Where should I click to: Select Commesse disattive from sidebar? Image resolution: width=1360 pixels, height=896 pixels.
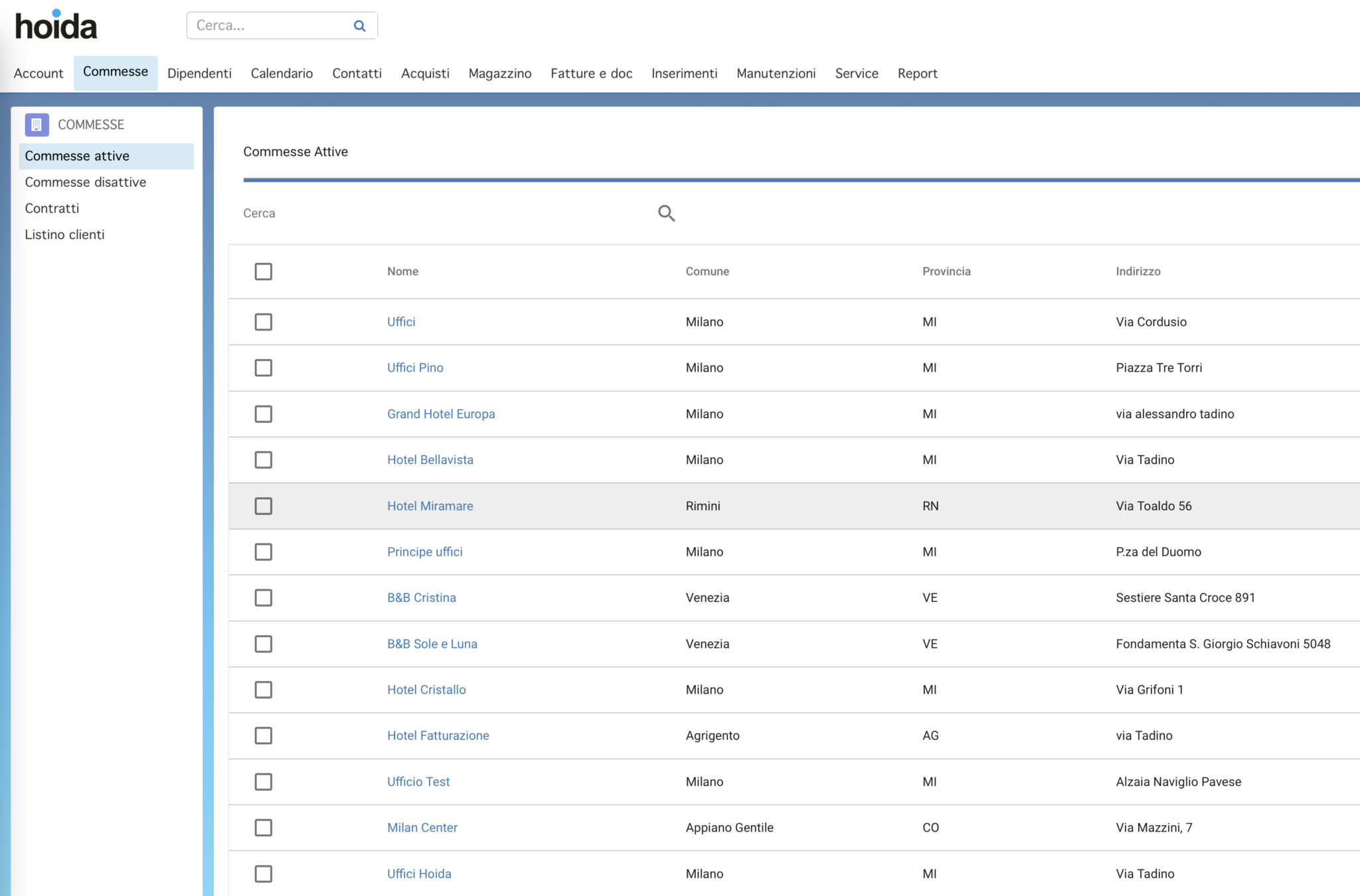pyautogui.click(x=85, y=181)
